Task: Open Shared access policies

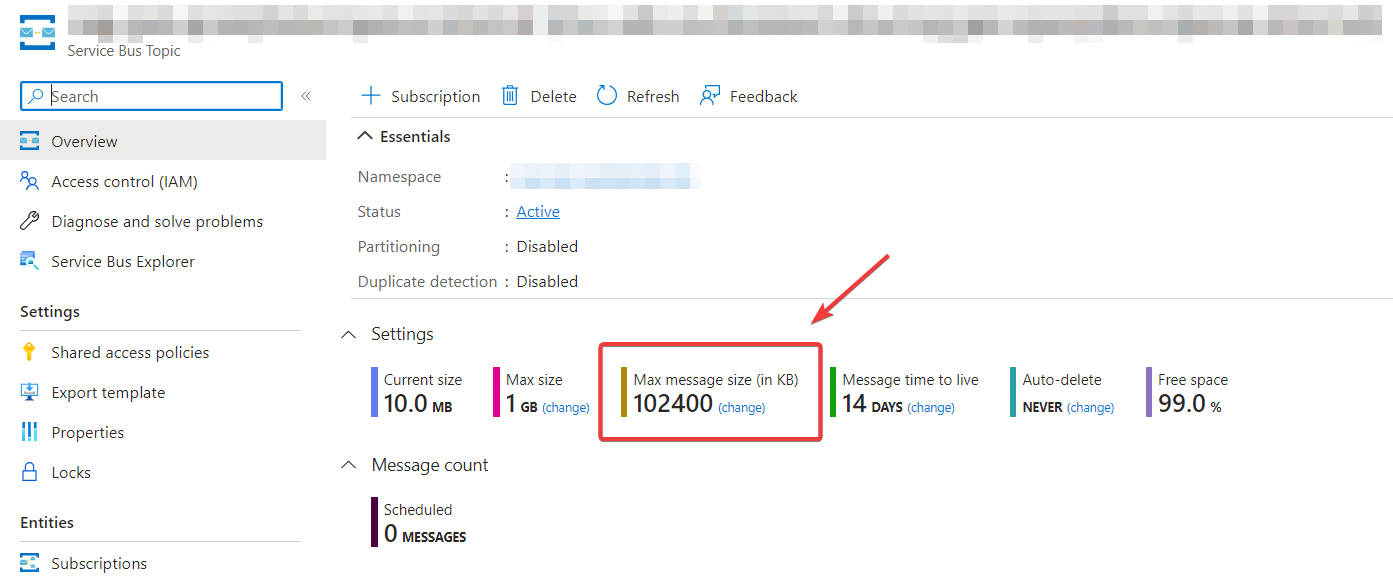Action: click(x=130, y=352)
